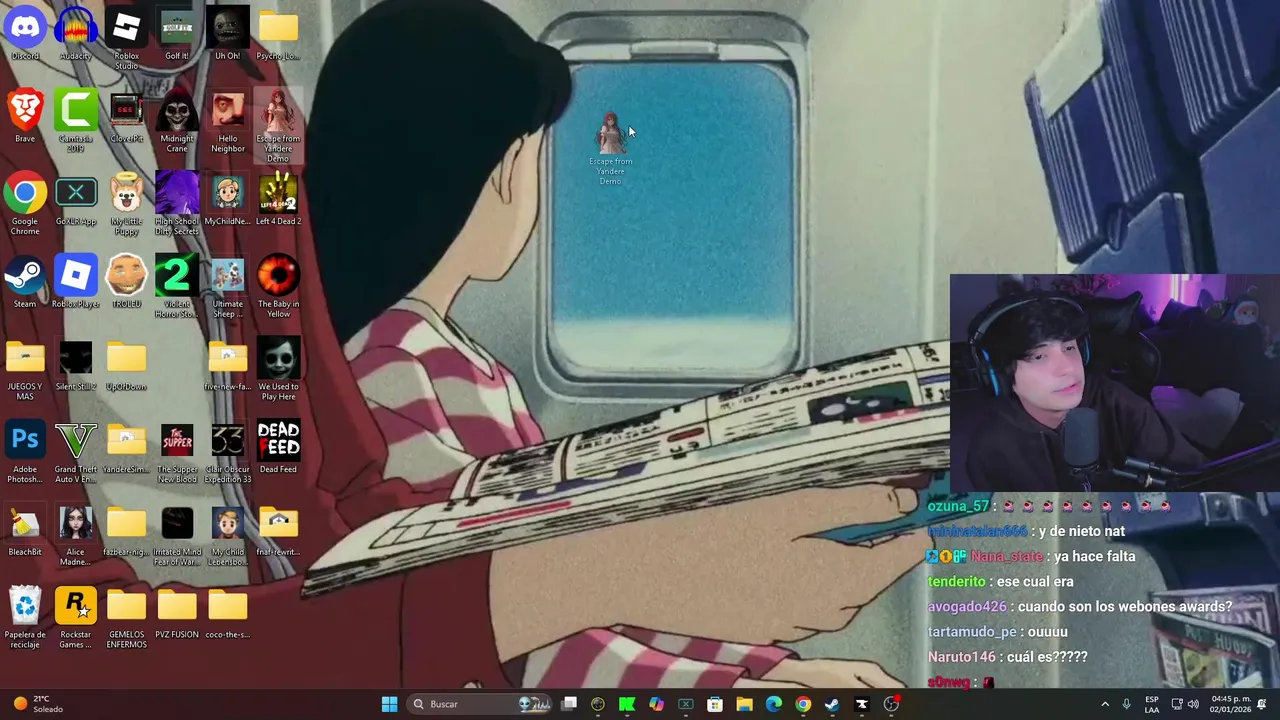The width and height of the screenshot is (1280, 720).
Task: Open the Discord desktop shortcut
Action: (25, 34)
